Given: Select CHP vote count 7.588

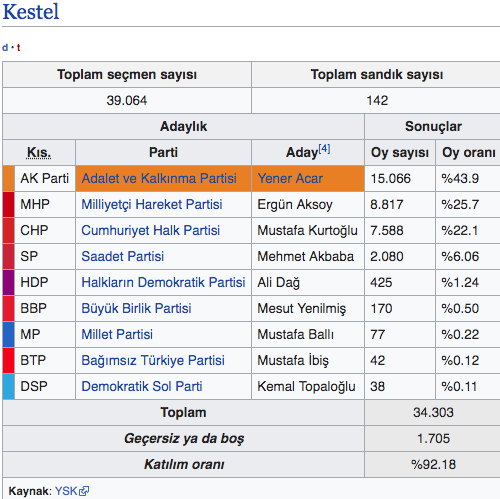Looking at the screenshot, I should coord(387,230).
